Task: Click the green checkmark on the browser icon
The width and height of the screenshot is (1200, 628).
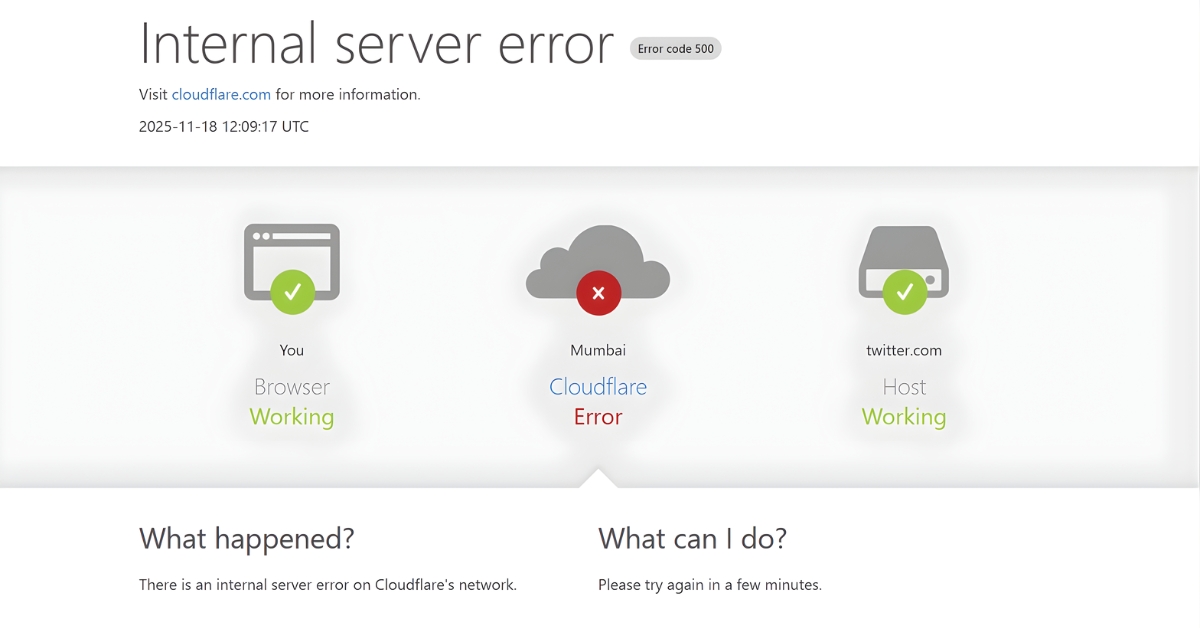Action: click(x=291, y=291)
